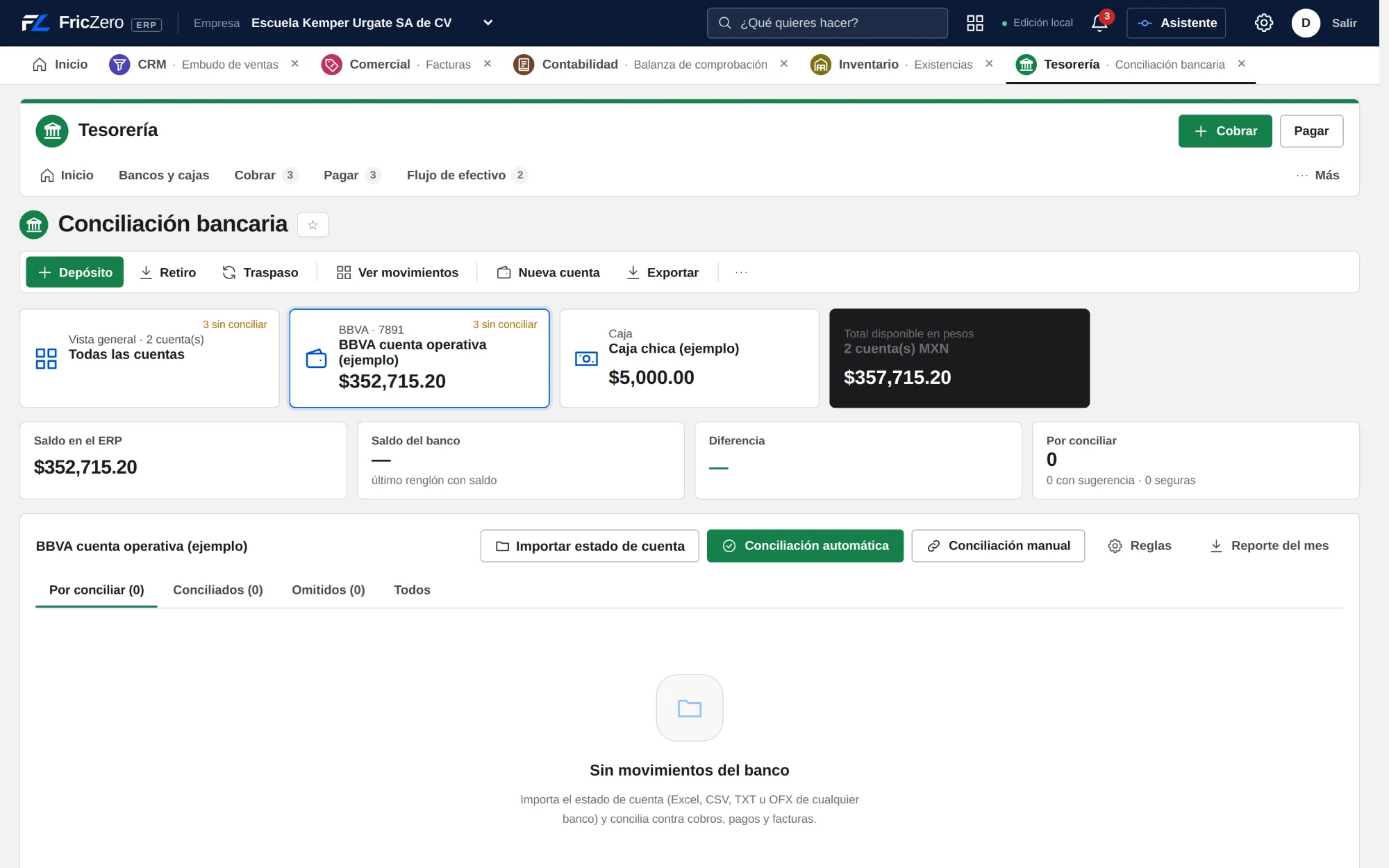The image size is (1389, 868).
Task: Click the Comercial tag icon
Action: (331, 65)
